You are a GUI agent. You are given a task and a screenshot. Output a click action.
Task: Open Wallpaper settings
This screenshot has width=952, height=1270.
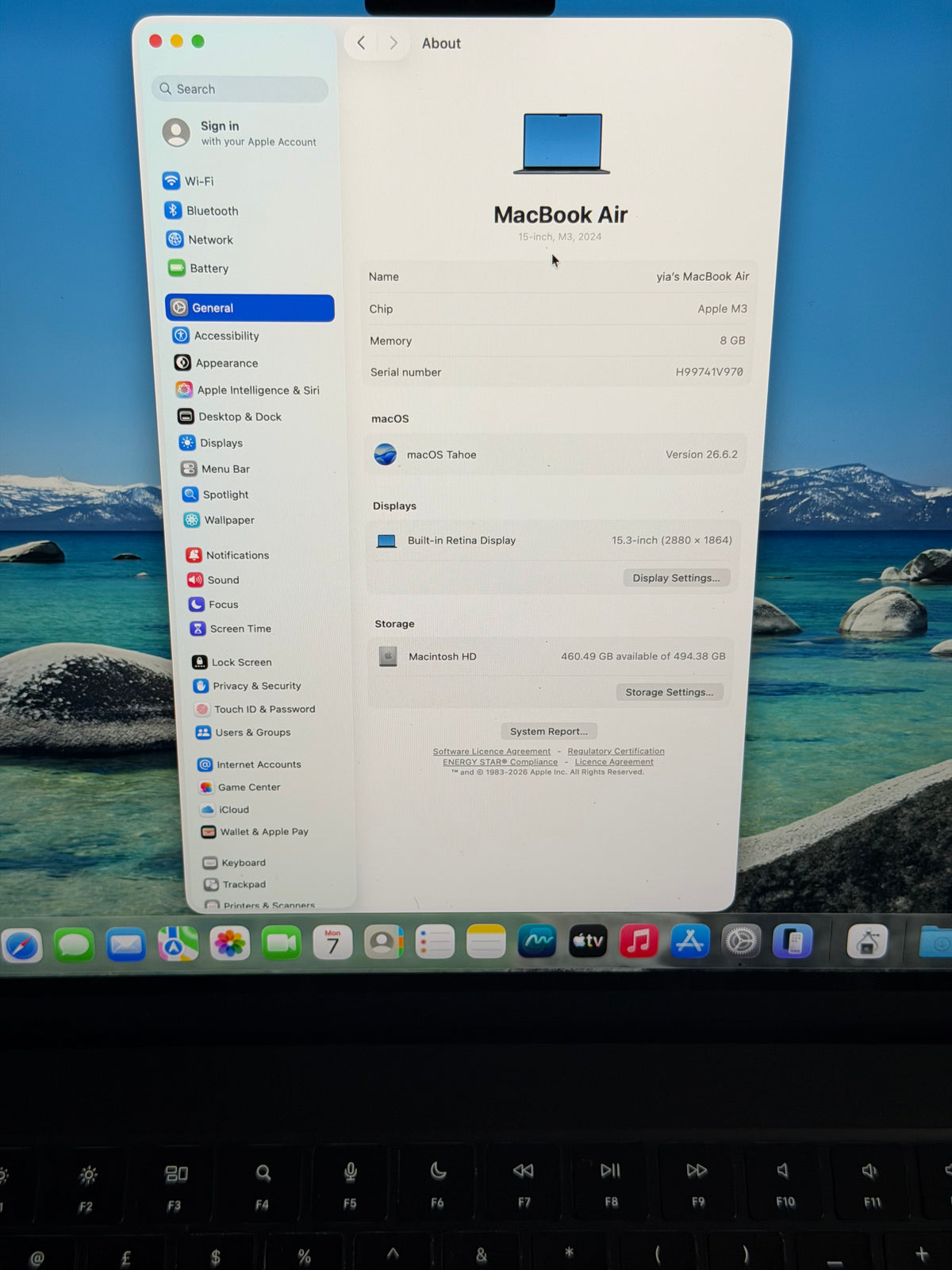[x=219, y=520]
